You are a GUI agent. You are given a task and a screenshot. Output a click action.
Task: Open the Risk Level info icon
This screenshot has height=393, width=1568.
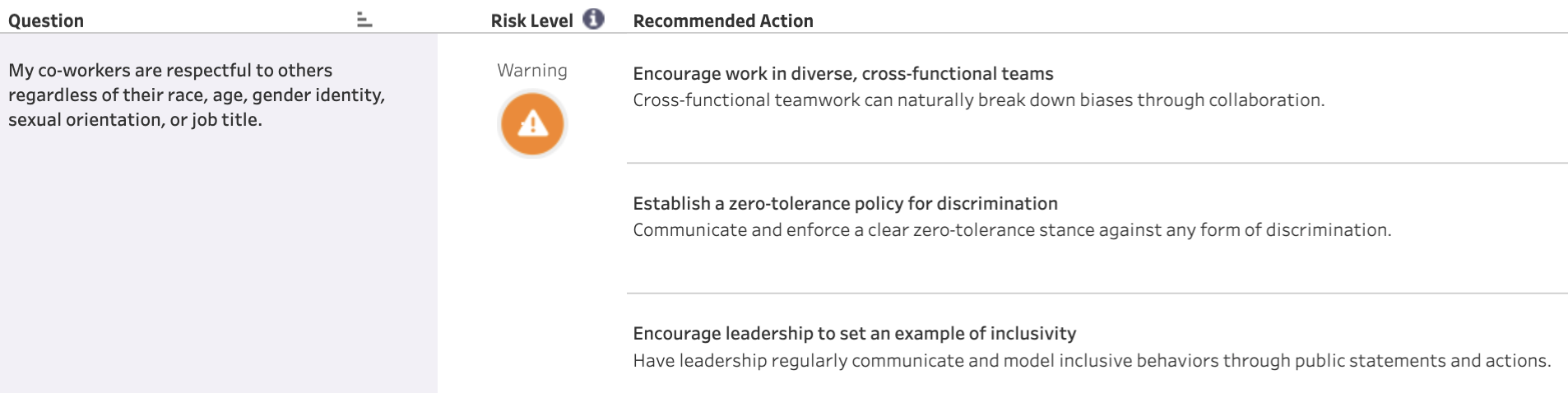[593, 19]
